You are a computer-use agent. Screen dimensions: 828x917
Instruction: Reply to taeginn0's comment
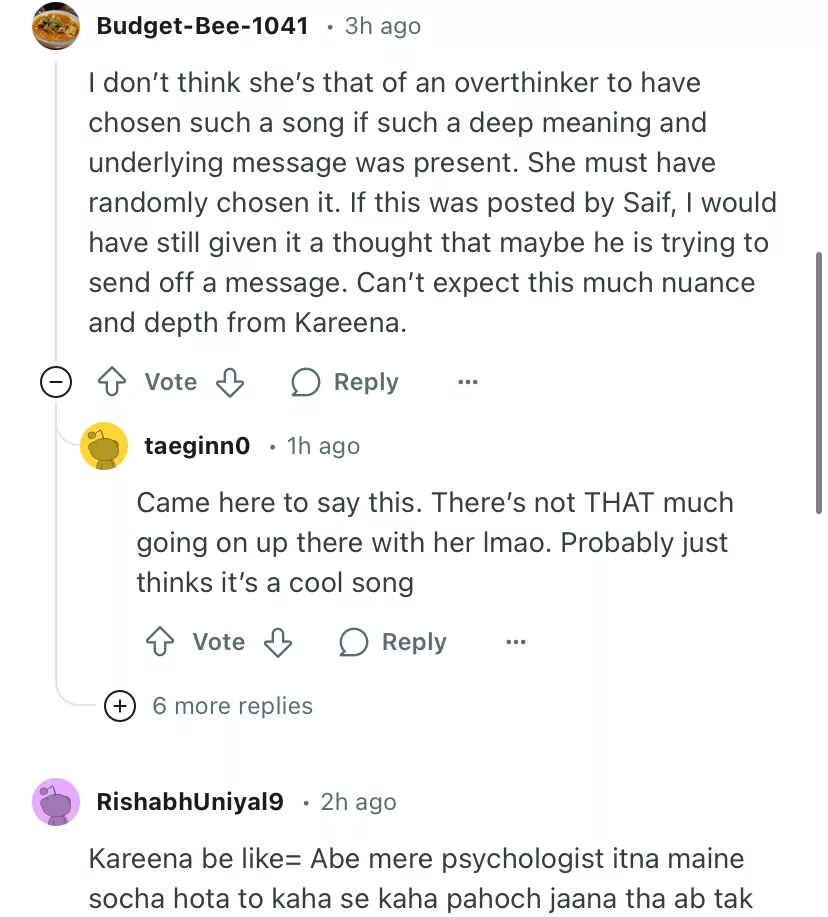[x=393, y=642]
